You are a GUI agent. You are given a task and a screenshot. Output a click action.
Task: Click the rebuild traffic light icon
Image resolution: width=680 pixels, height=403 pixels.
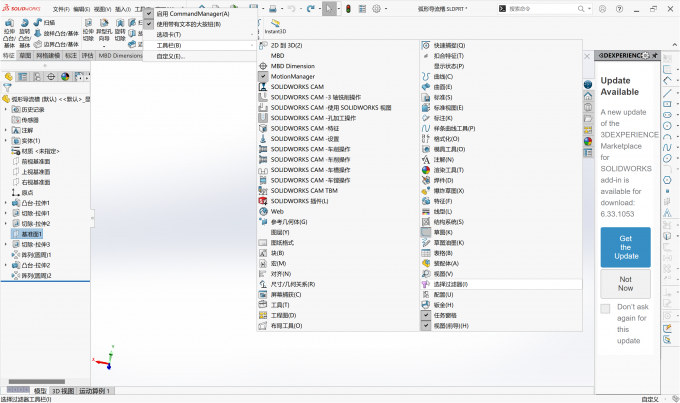(x=348, y=9)
